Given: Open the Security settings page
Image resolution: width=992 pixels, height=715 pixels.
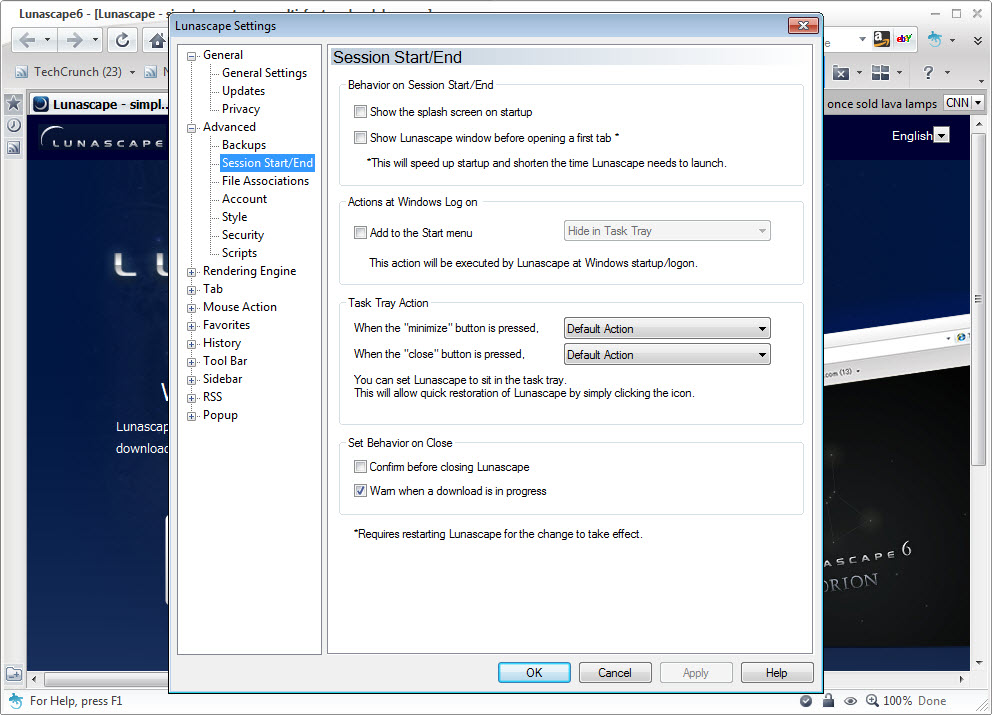Looking at the screenshot, I should [x=243, y=235].
